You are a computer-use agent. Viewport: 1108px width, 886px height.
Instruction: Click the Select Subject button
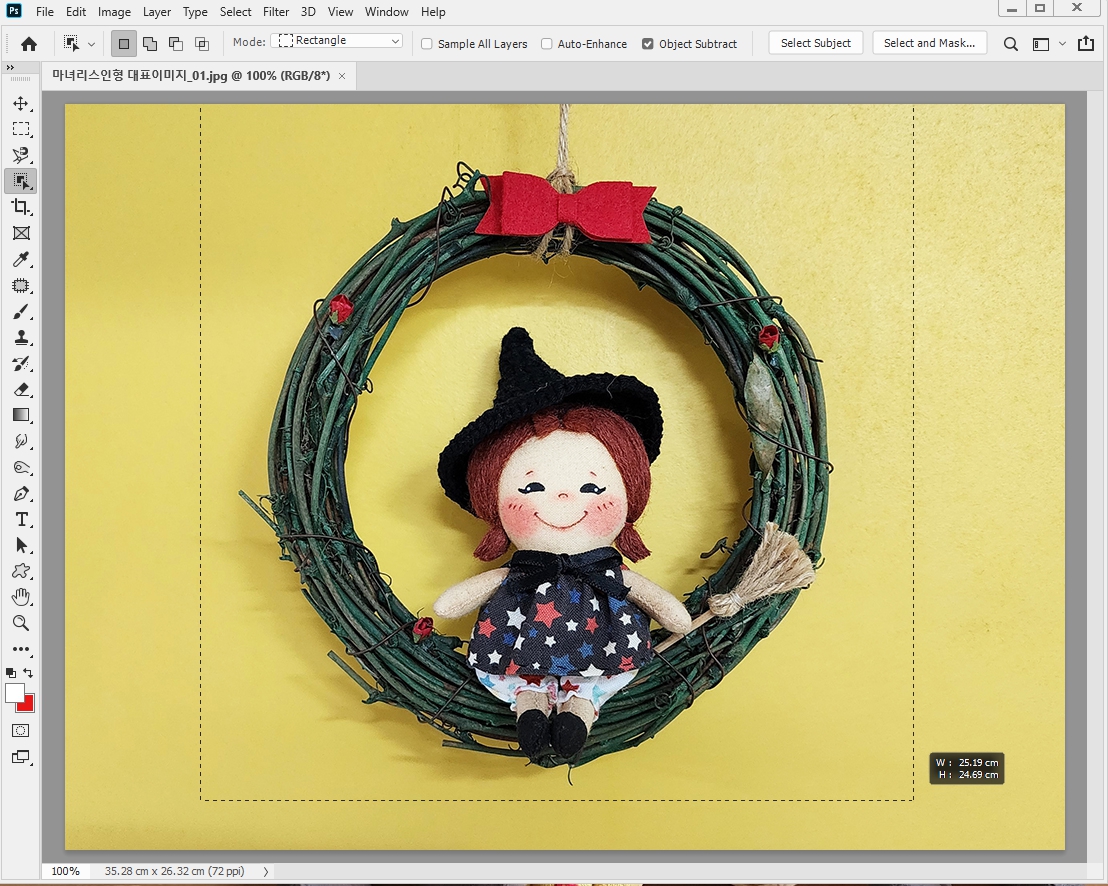click(815, 43)
